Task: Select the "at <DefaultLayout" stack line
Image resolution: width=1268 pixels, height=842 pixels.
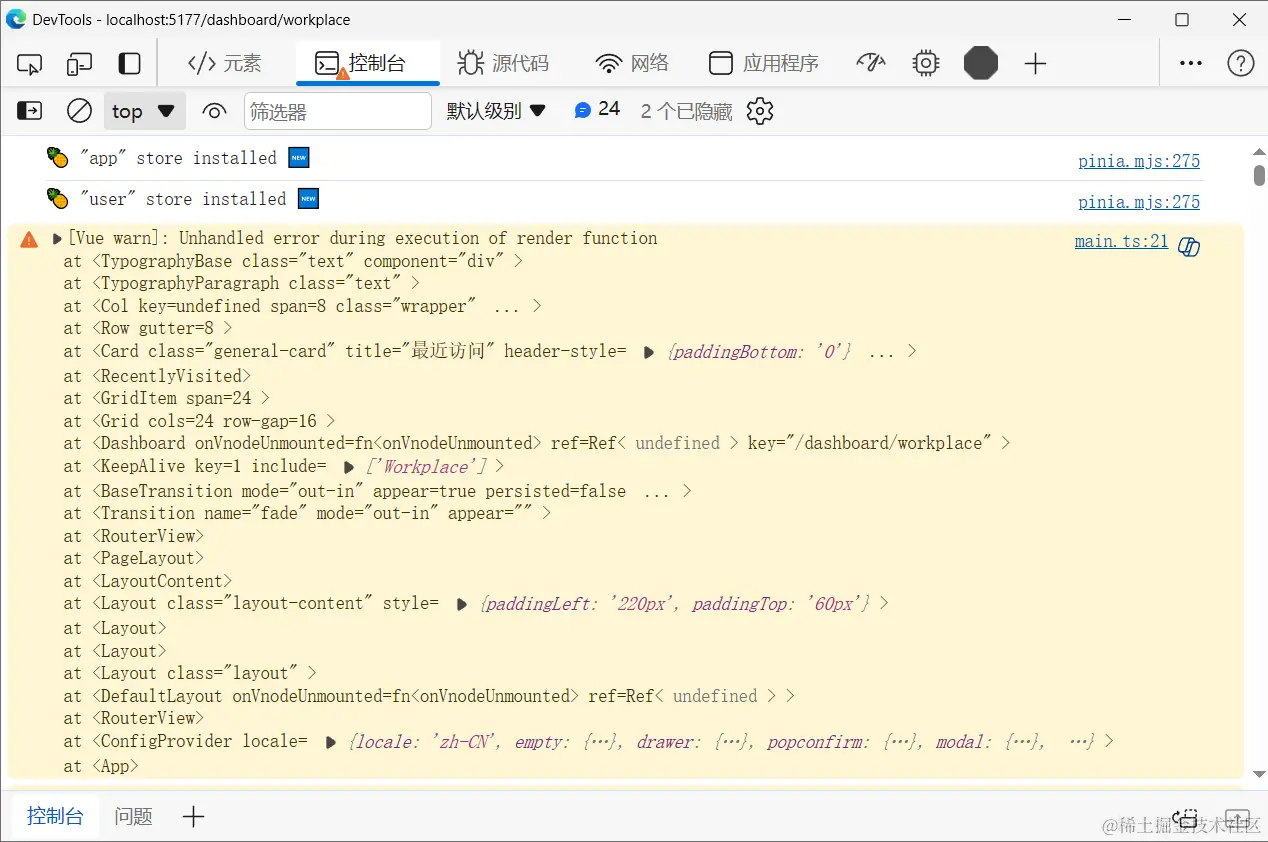Action: point(430,696)
